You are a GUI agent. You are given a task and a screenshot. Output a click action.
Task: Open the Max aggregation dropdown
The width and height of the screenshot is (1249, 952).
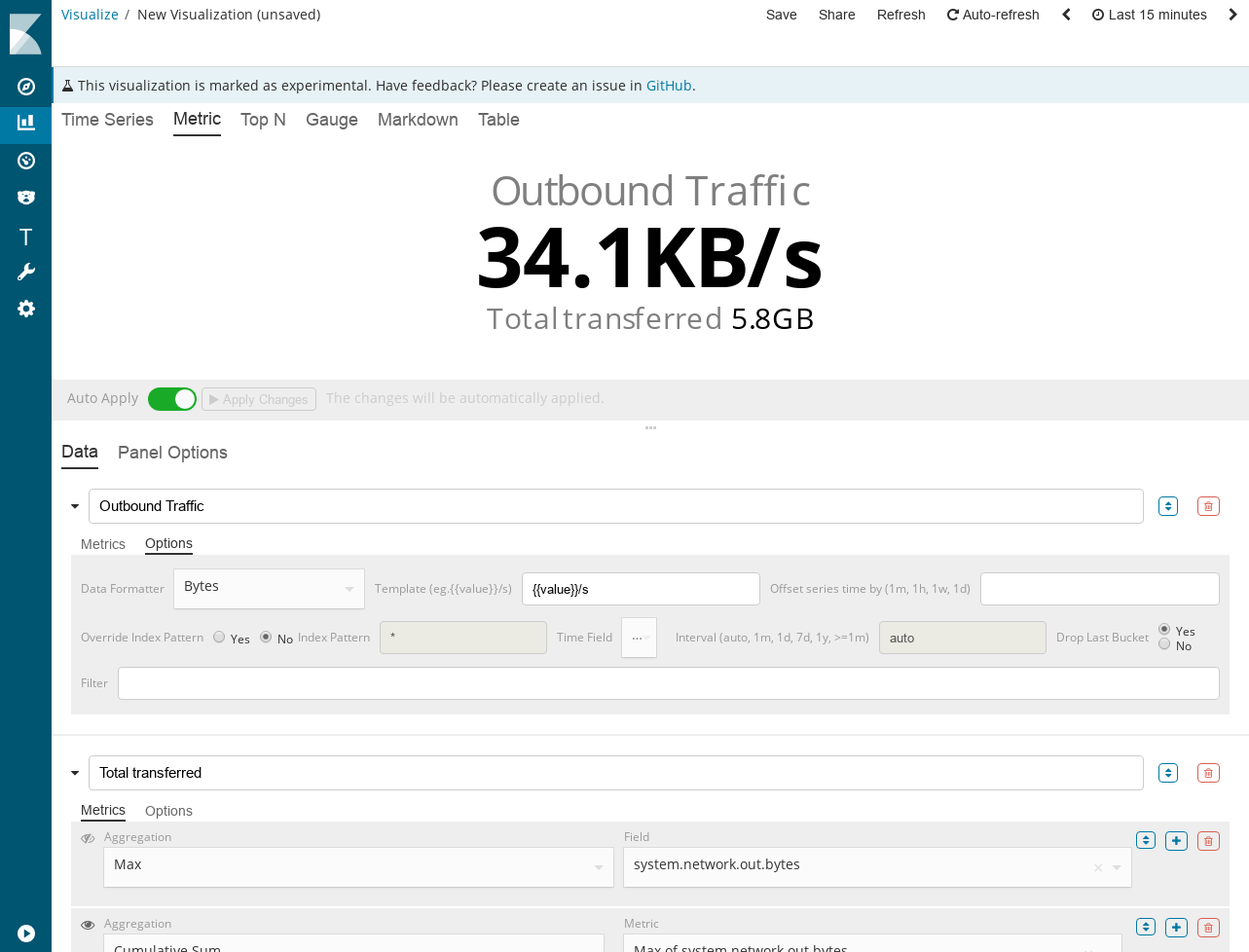[x=358, y=866]
